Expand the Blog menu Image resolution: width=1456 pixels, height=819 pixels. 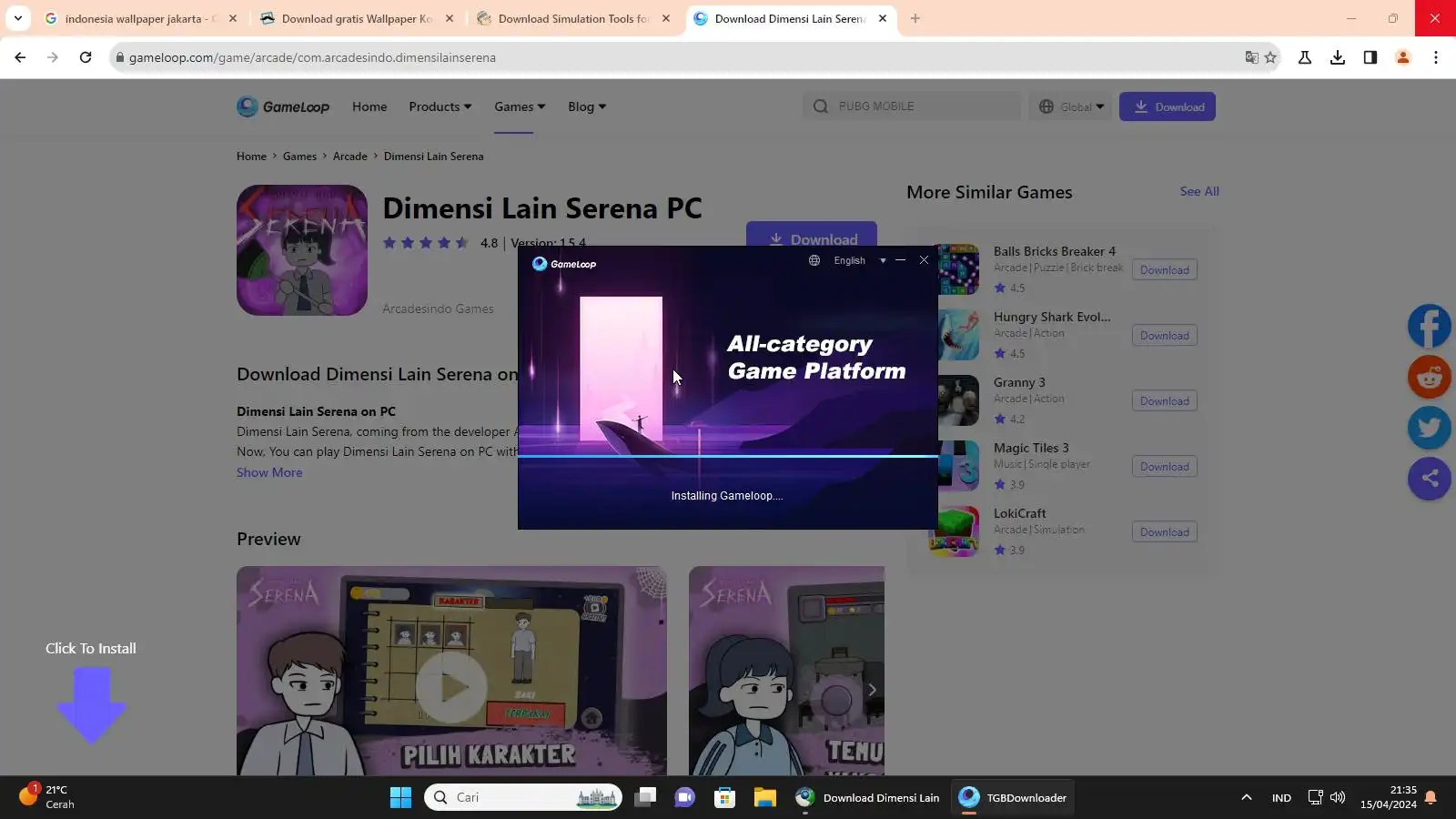[x=587, y=106]
